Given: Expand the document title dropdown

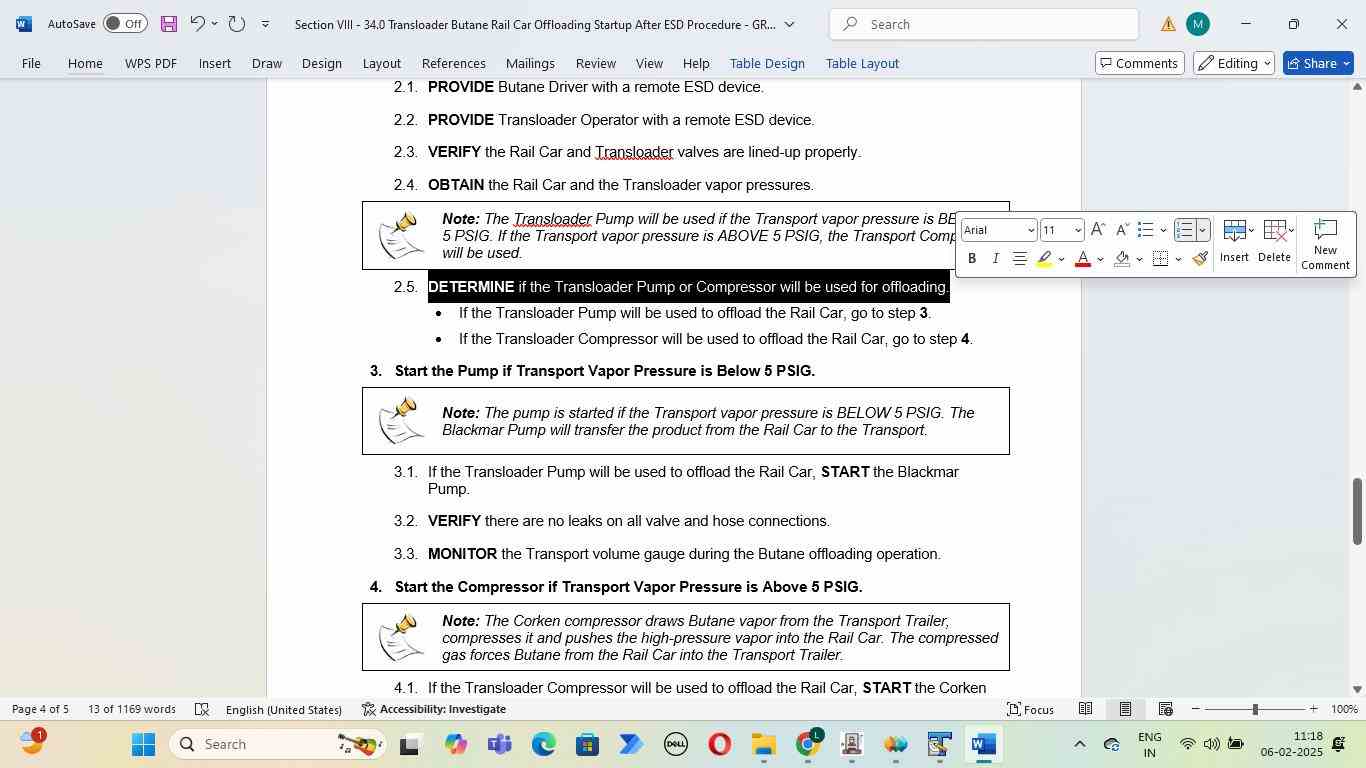Looking at the screenshot, I should 789,24.
